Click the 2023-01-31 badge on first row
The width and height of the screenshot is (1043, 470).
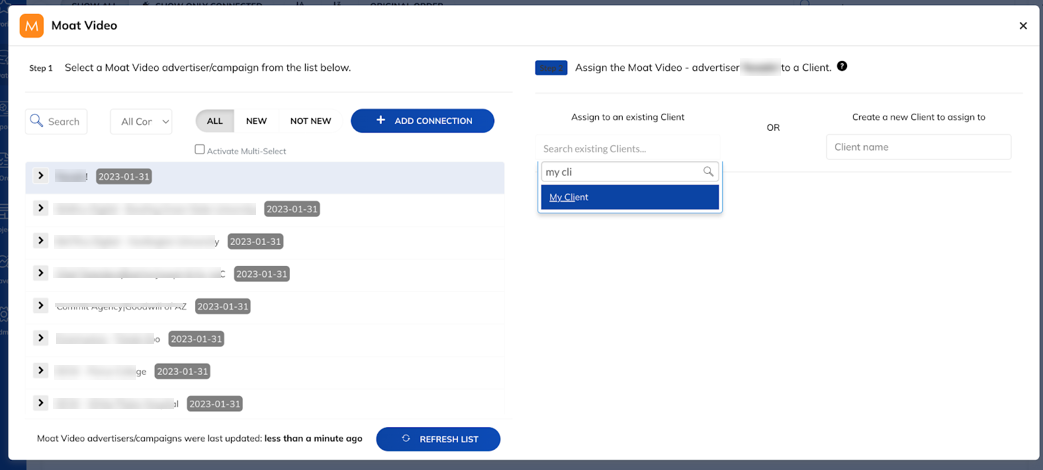click(124, 176)
